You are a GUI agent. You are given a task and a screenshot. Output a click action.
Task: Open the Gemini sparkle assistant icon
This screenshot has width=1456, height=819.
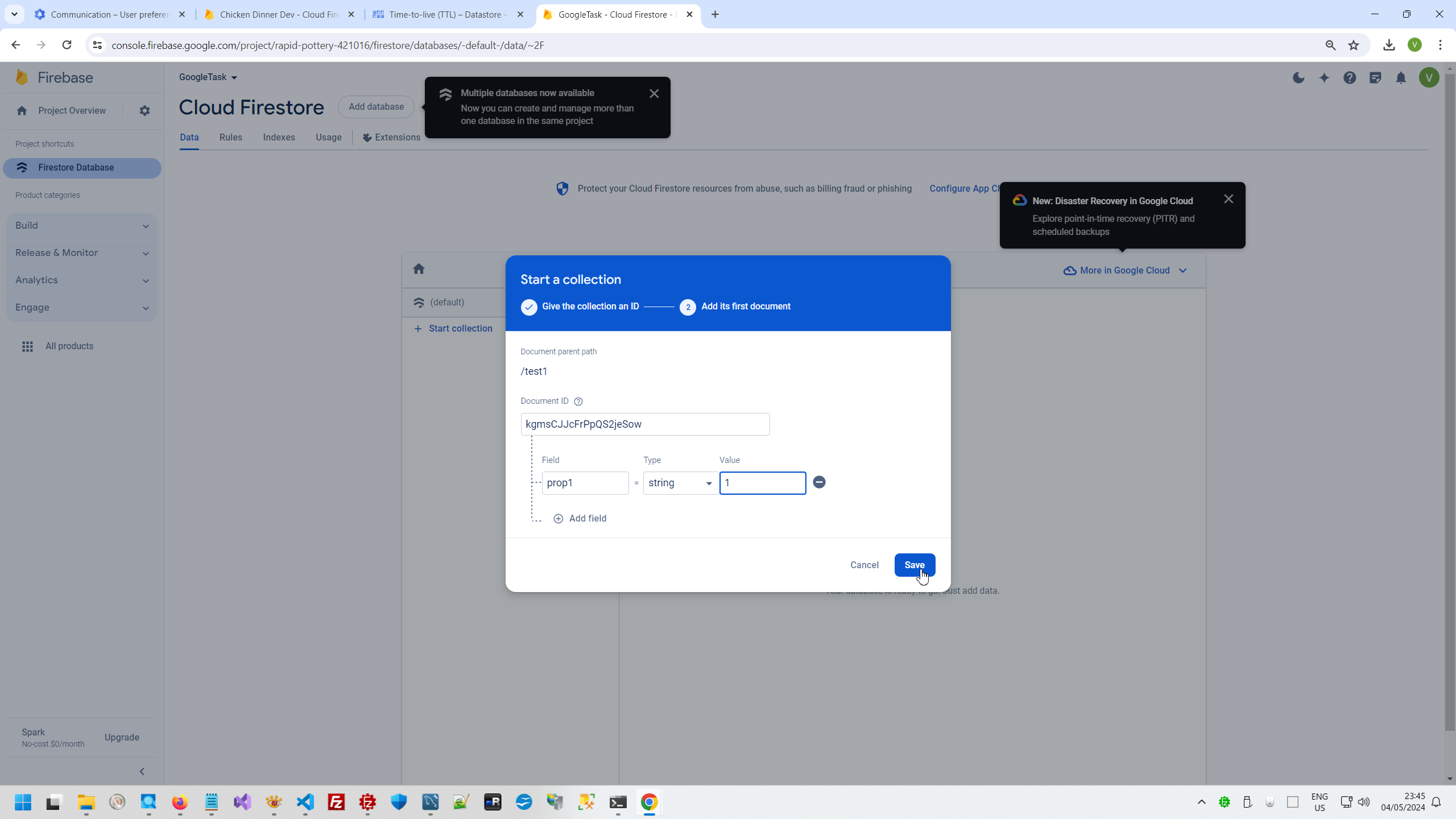[1324, 78]
